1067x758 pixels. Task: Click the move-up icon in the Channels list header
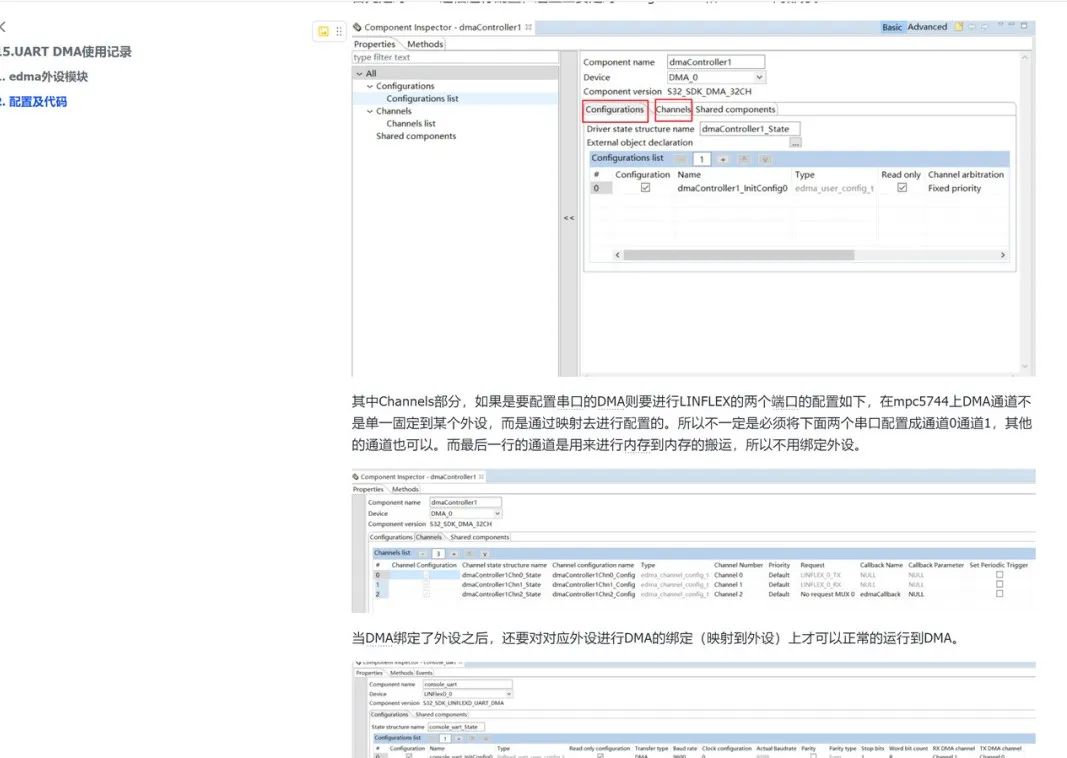[x=469, y=554]
